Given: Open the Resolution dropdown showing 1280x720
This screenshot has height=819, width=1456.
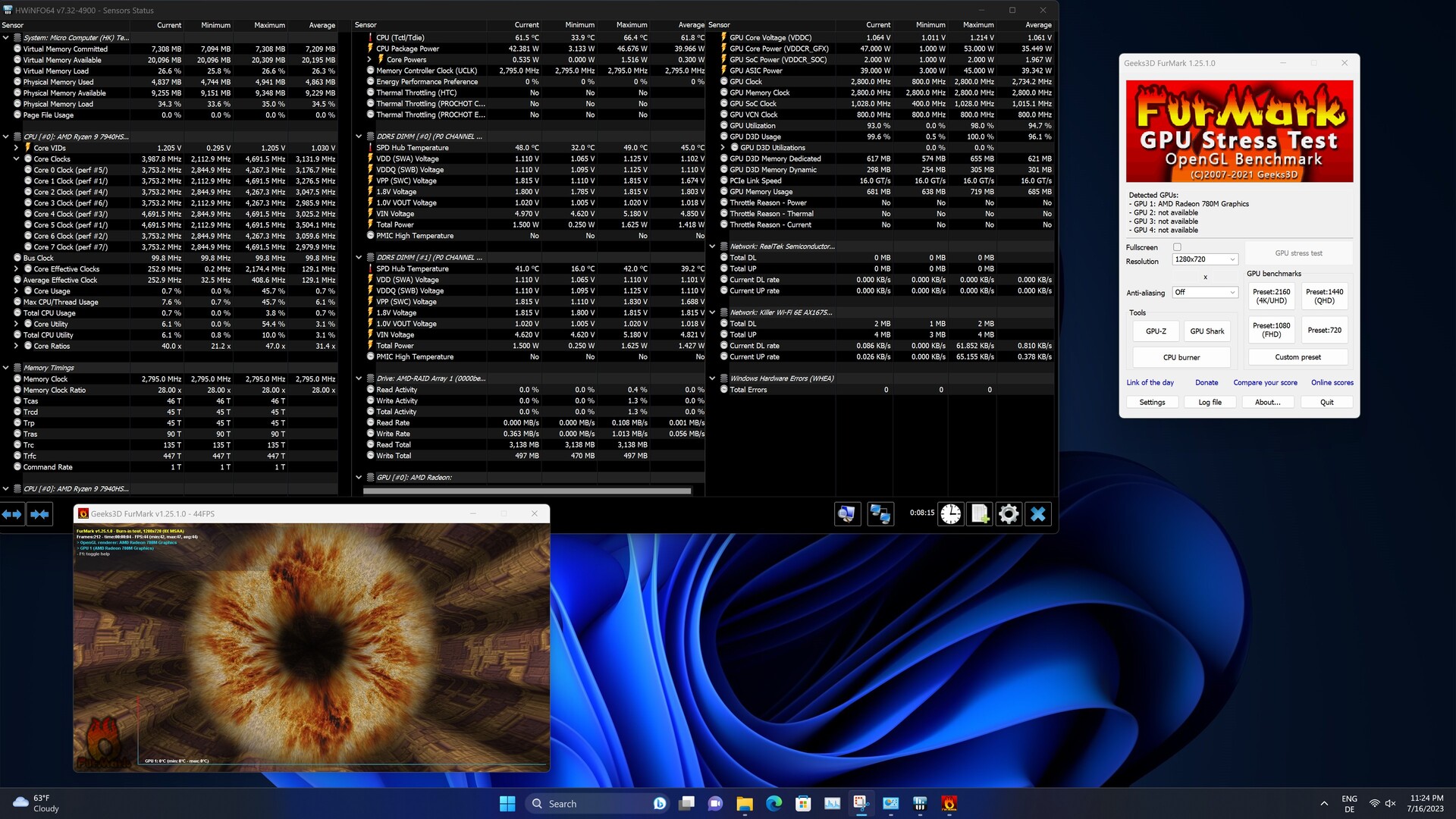Looking at the screenshot, I should coord(1204,259).
